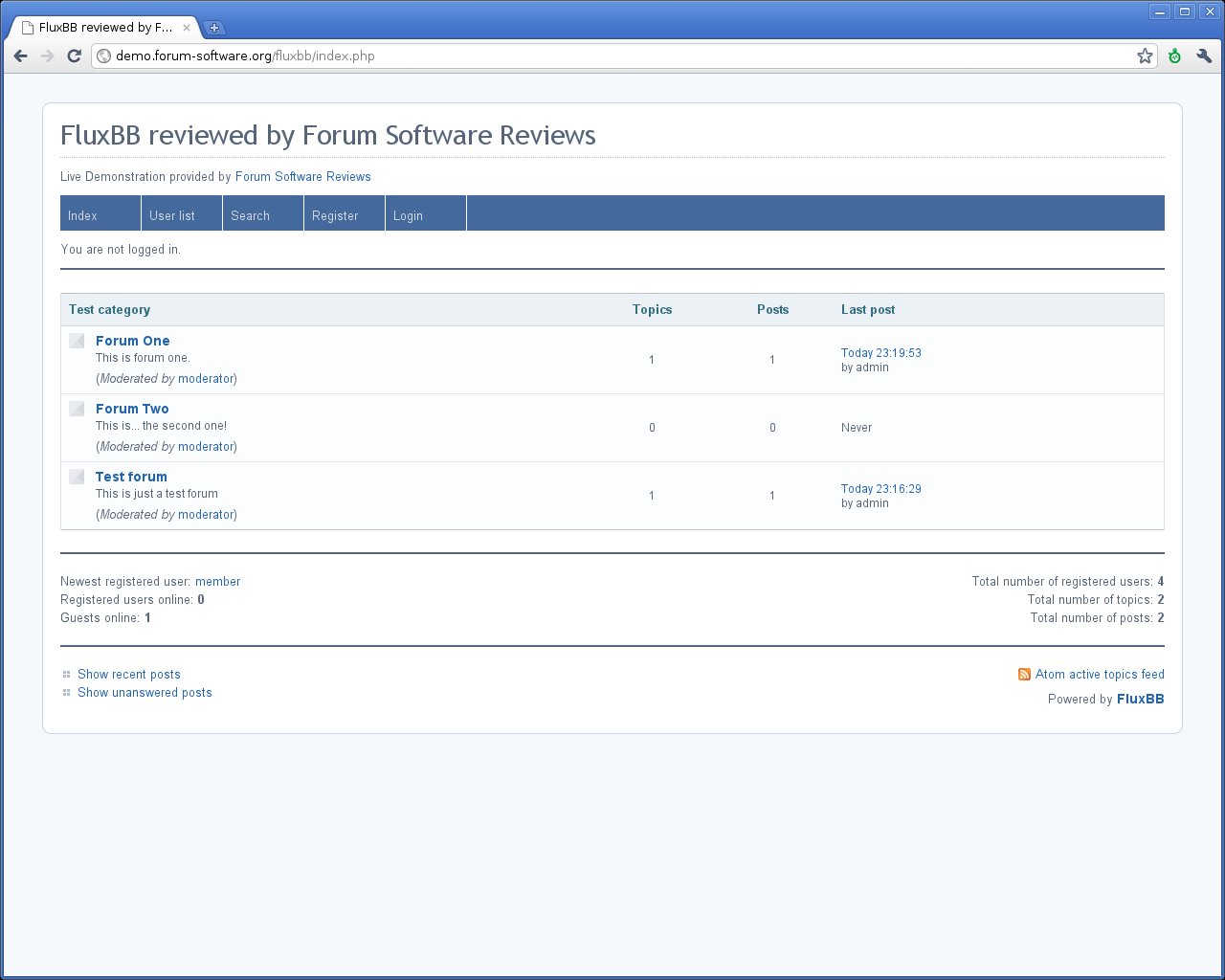This screenshot has width=1225, height=980.
Task: Click the Forum Software Reviews link
Action: [x=302, y=177]
